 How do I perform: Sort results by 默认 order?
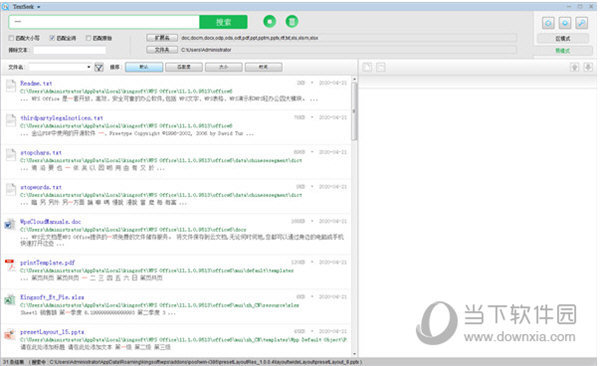point(144,67)
